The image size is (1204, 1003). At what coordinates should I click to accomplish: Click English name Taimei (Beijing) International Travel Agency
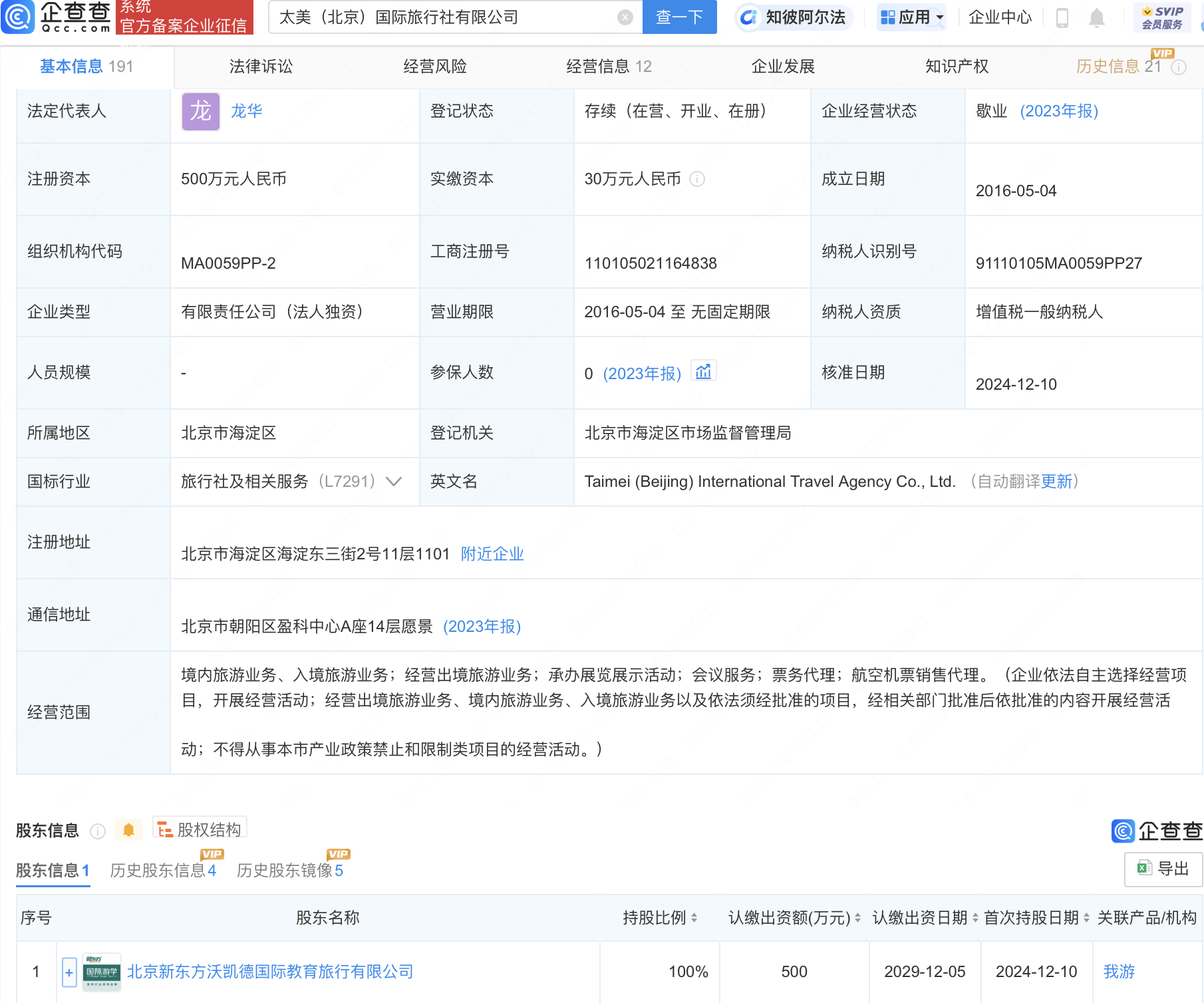coord(770,482)
